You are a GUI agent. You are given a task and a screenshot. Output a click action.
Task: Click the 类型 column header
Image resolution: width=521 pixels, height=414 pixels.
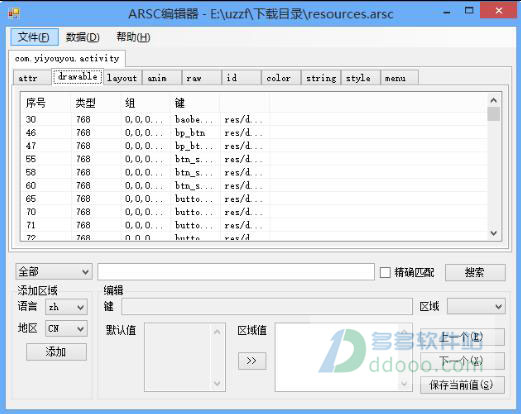click(x=95, y=103)
